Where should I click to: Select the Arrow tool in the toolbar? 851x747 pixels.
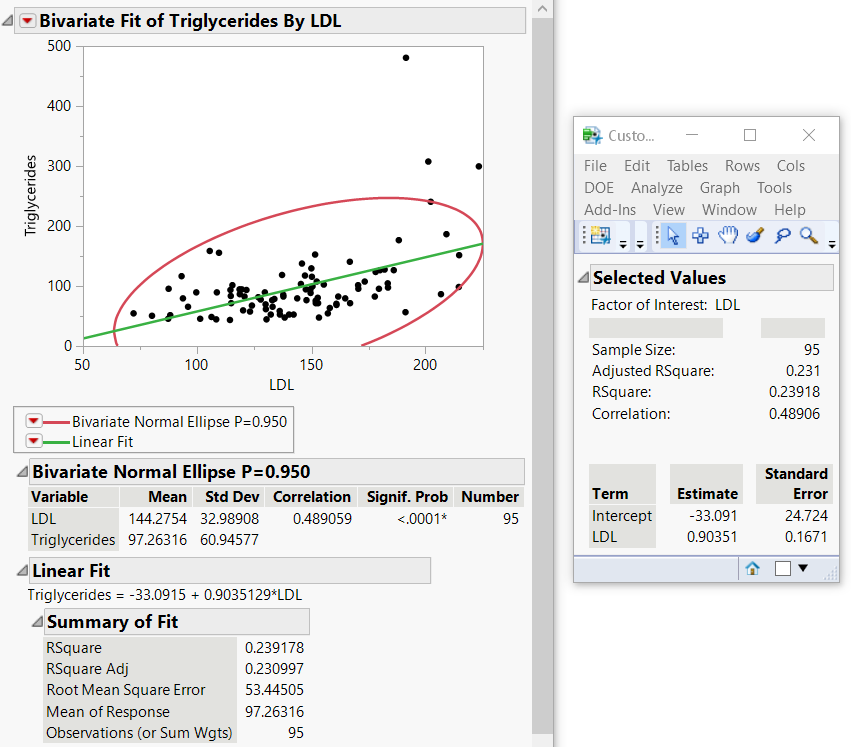pos(672,235)
